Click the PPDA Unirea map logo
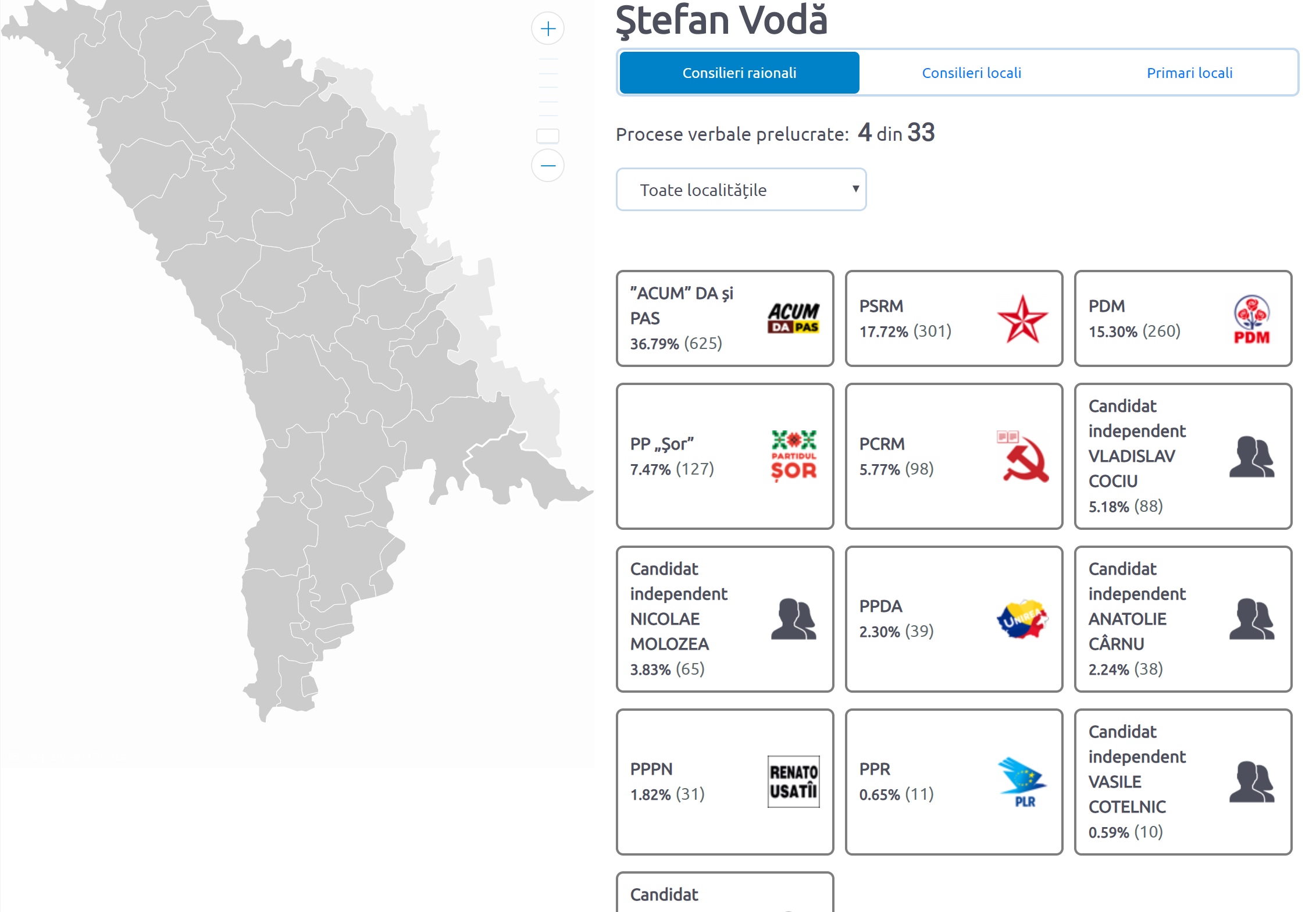The width and height of the screenshot is (1316, 912). [1022, 619]
